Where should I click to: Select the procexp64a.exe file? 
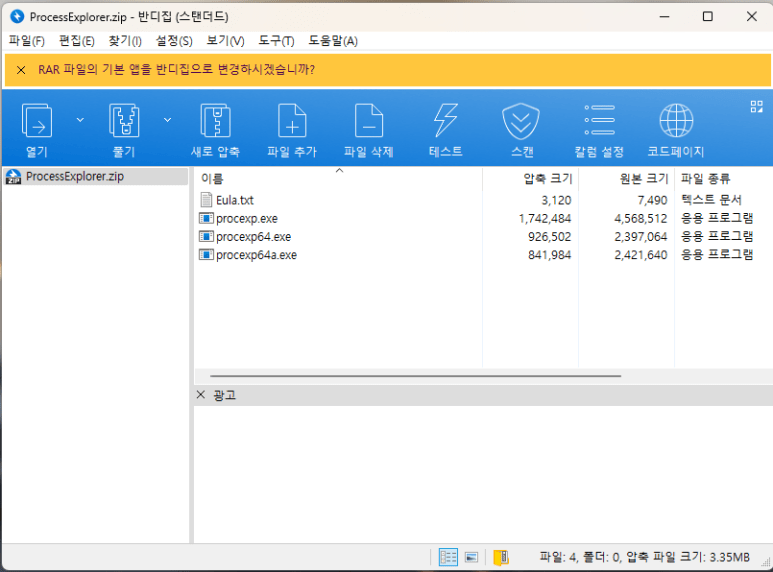256,255
